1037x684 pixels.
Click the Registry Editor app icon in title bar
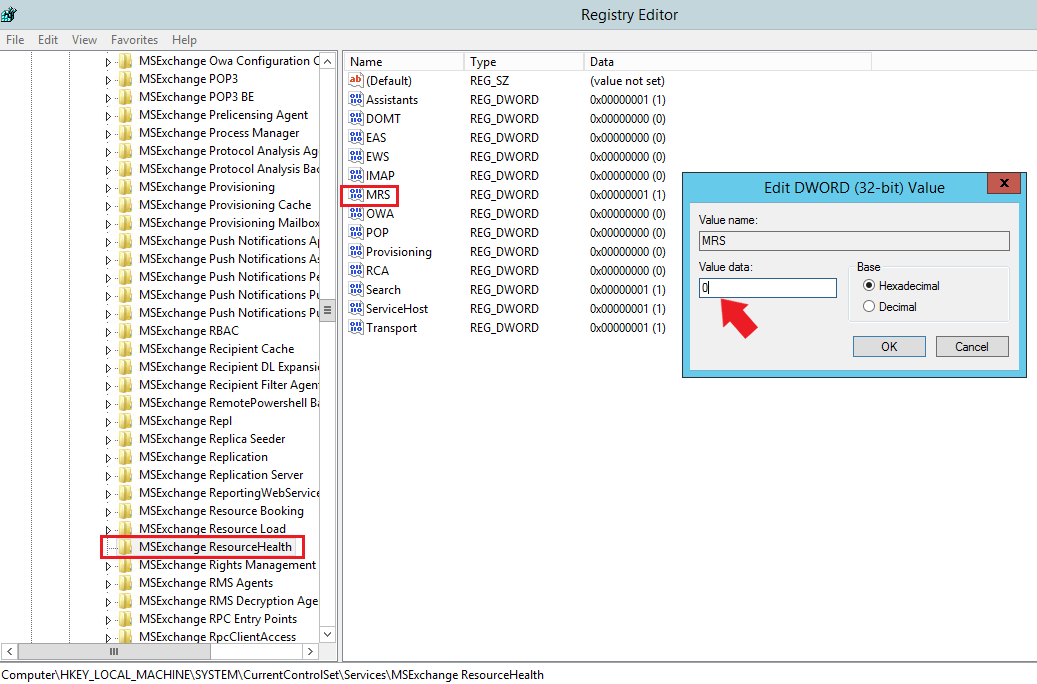[x=9, y=14]
